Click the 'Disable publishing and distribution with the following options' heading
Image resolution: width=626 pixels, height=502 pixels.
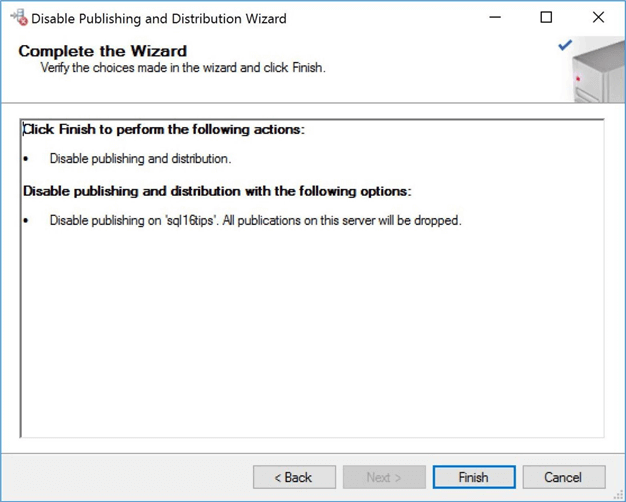point(217,191)
